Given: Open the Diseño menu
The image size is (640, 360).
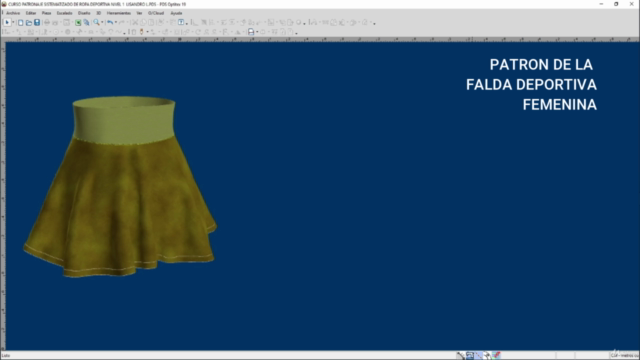Looking at the screenshot, I should tap(84, 13).
